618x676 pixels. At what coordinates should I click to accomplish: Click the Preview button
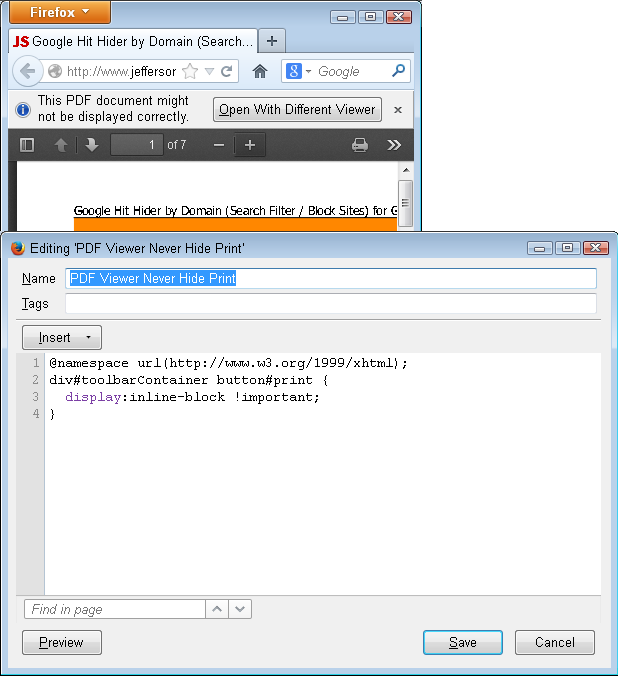click(62, 642)
